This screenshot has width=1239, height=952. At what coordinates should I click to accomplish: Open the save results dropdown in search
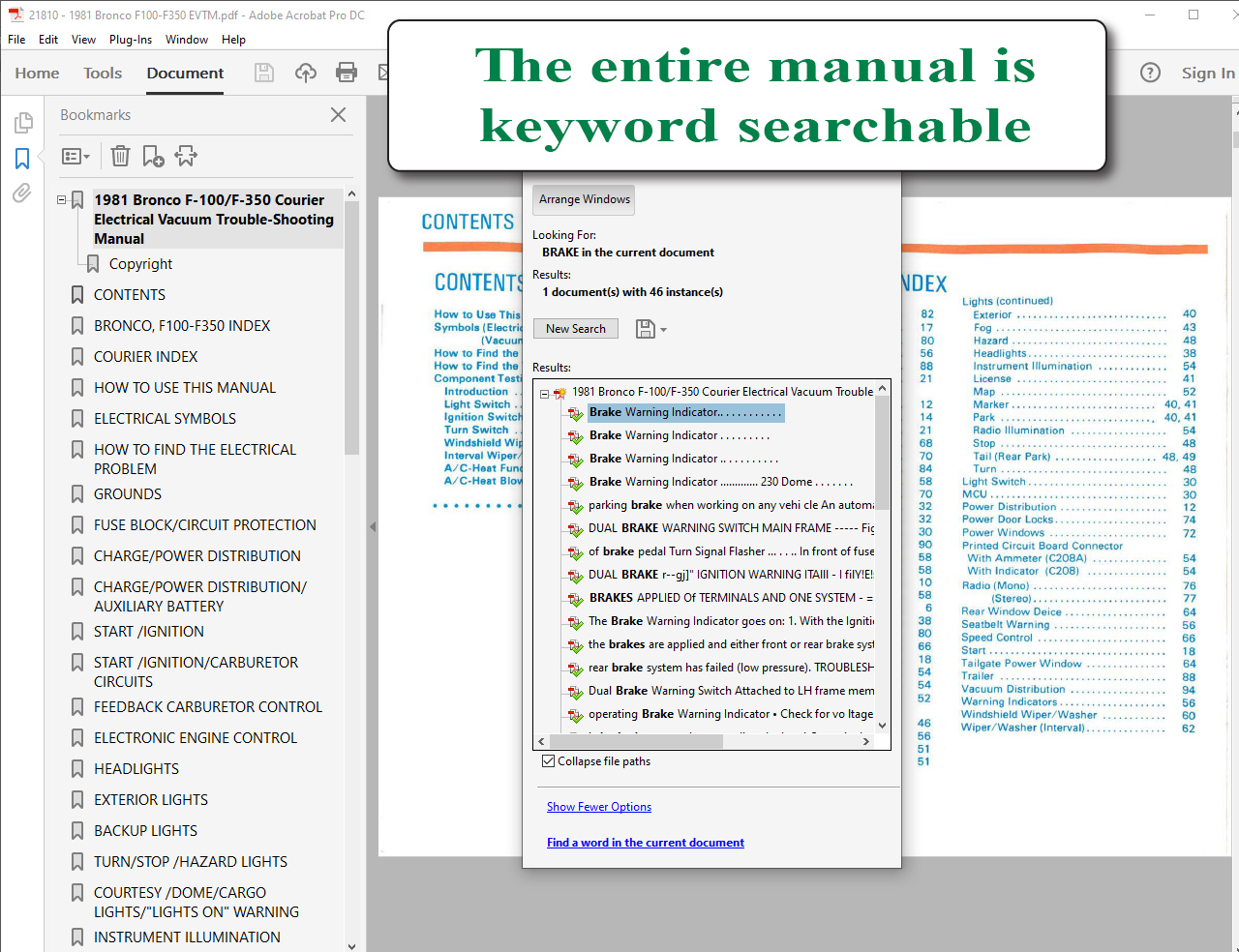click(650, 329)
